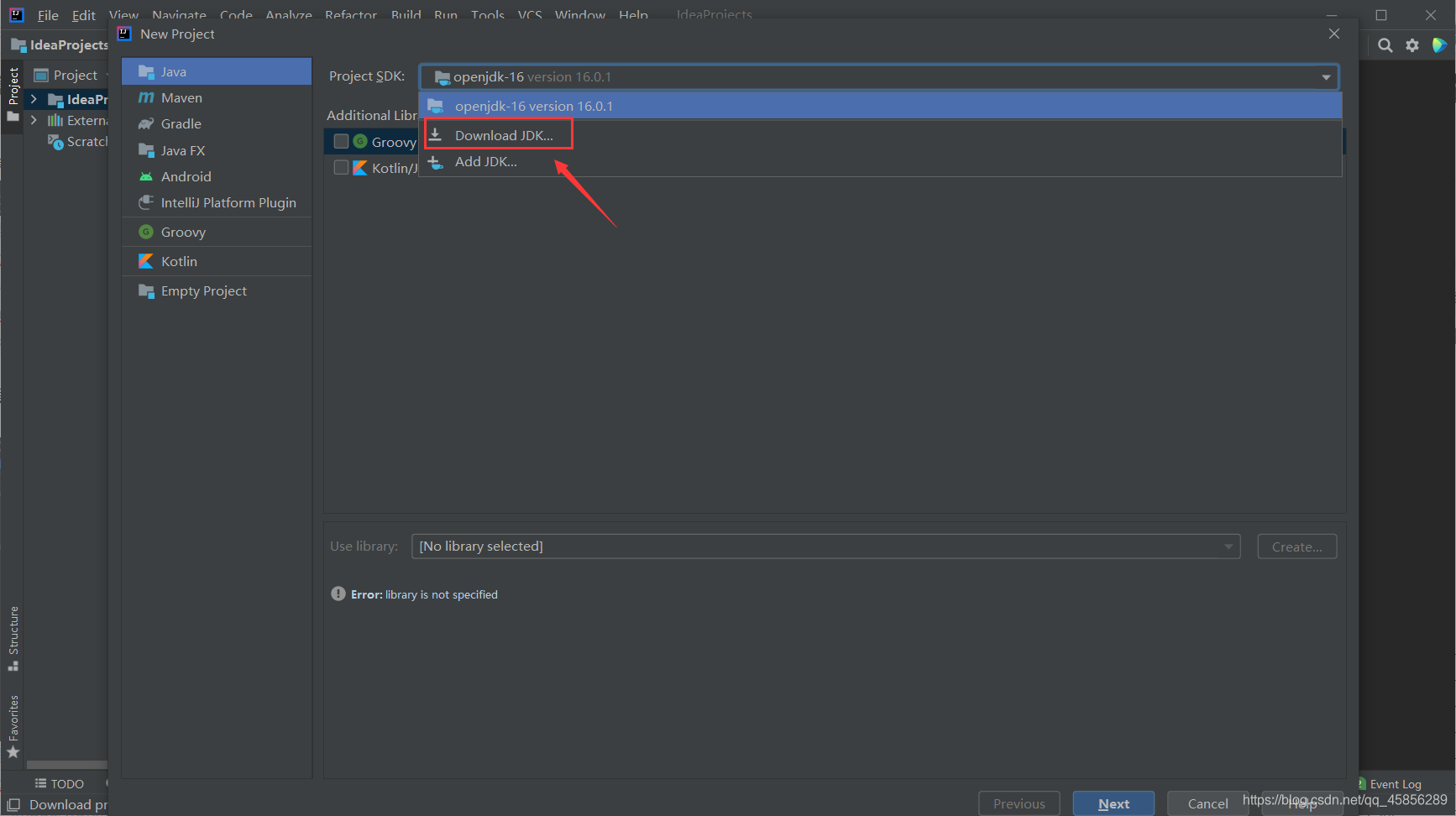Select Java project type in list
1456x816 pixels.
pyautogui.click(x=217, y=71)
